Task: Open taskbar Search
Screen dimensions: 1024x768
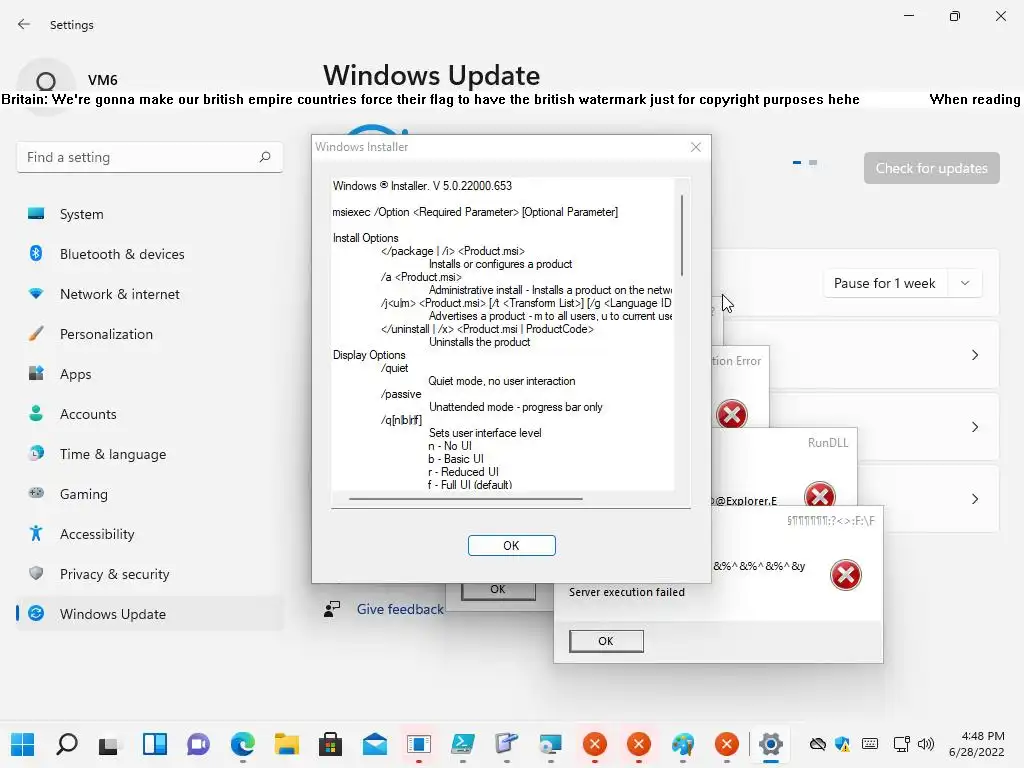Action: 67,744
